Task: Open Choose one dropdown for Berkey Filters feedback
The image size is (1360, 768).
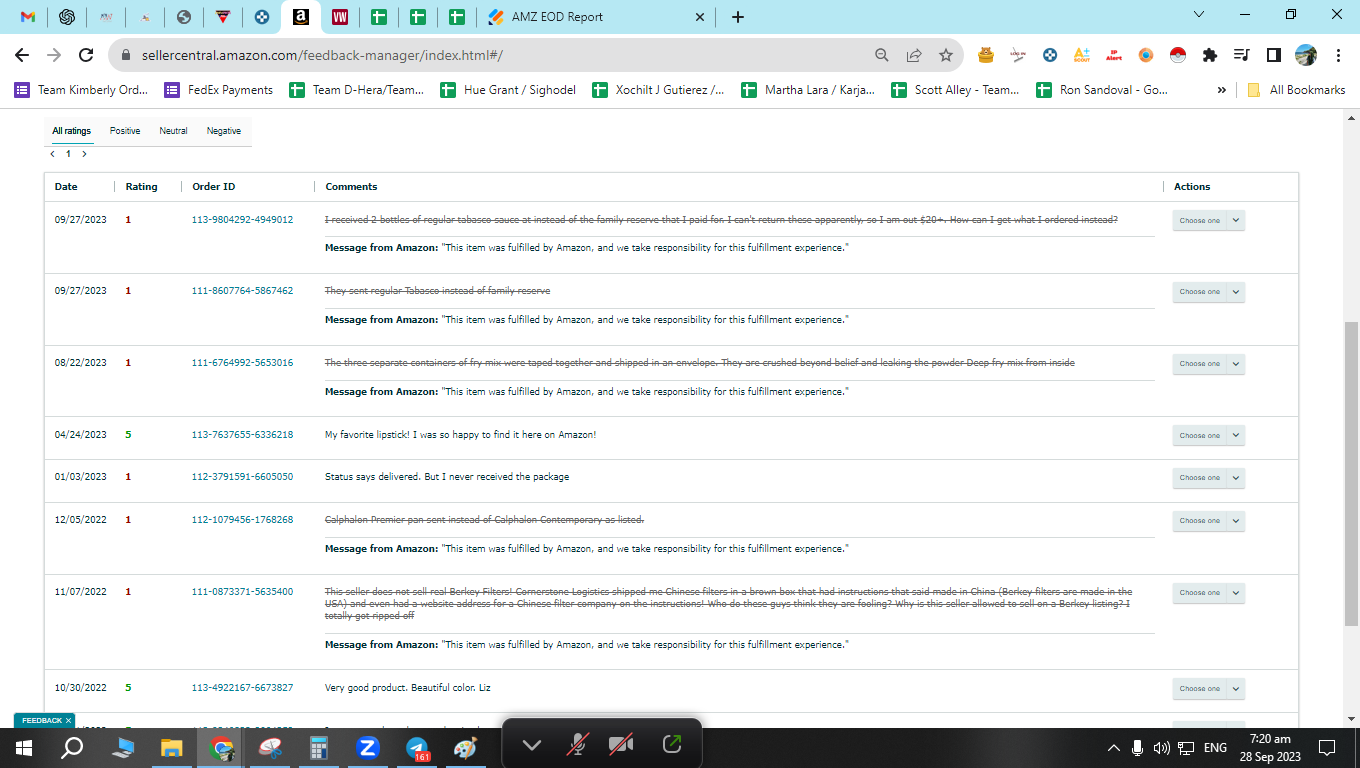Action: [x=1208, y=593]
